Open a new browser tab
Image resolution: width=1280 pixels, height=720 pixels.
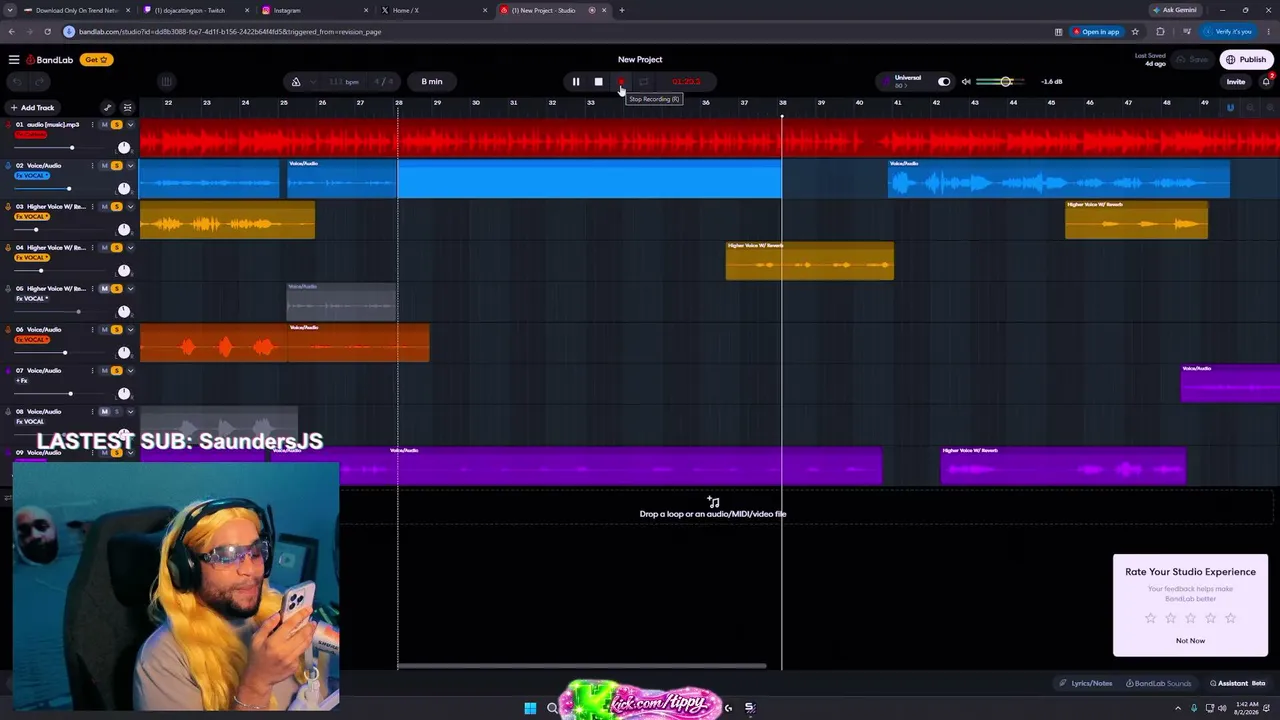(x=622, y=10)
